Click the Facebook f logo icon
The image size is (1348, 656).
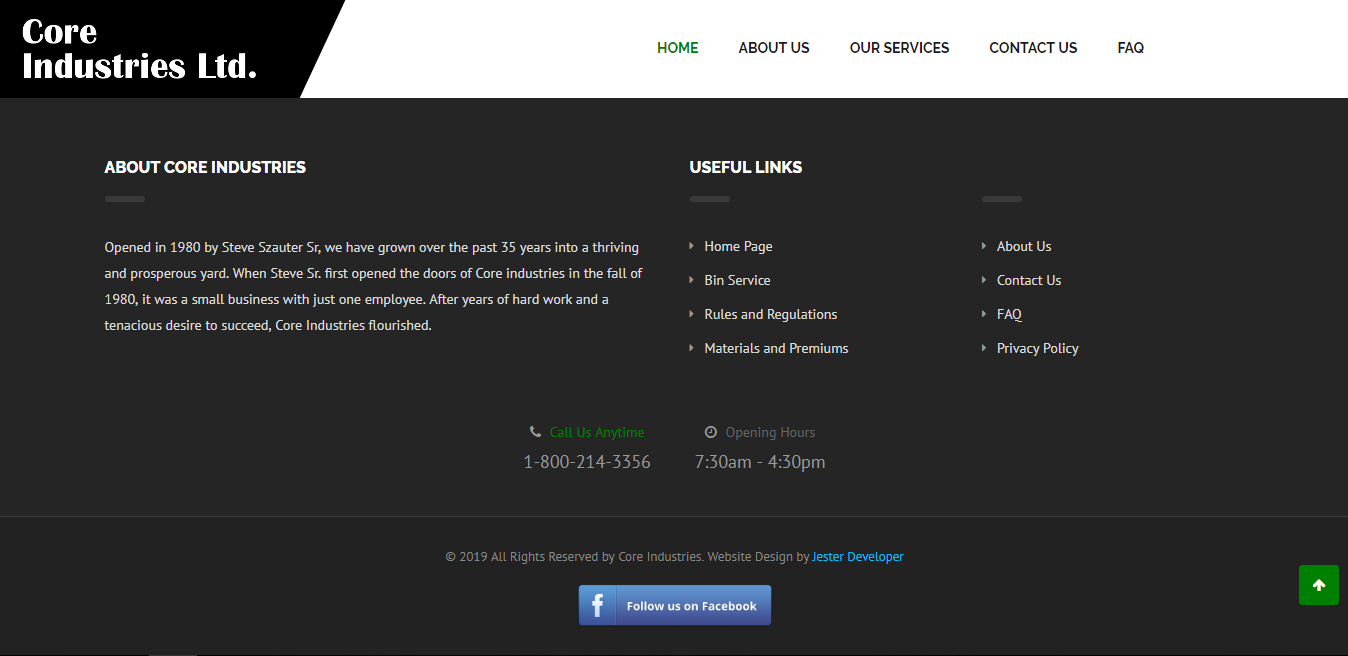pos(597,605)
